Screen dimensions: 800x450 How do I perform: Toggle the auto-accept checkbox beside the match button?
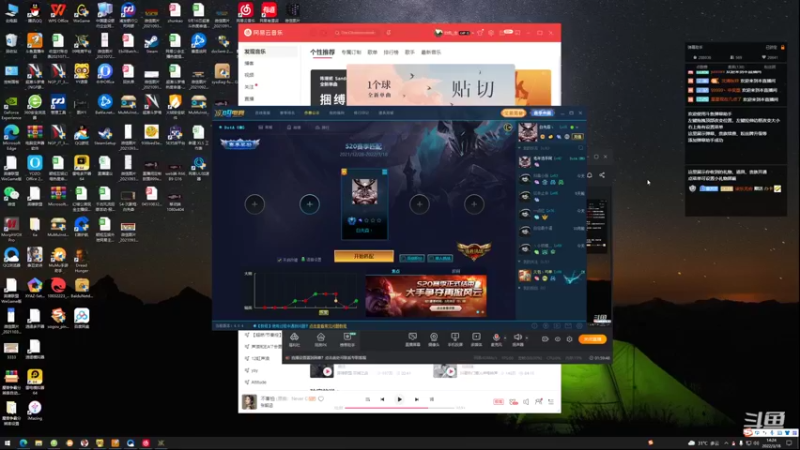pos(280,260)
